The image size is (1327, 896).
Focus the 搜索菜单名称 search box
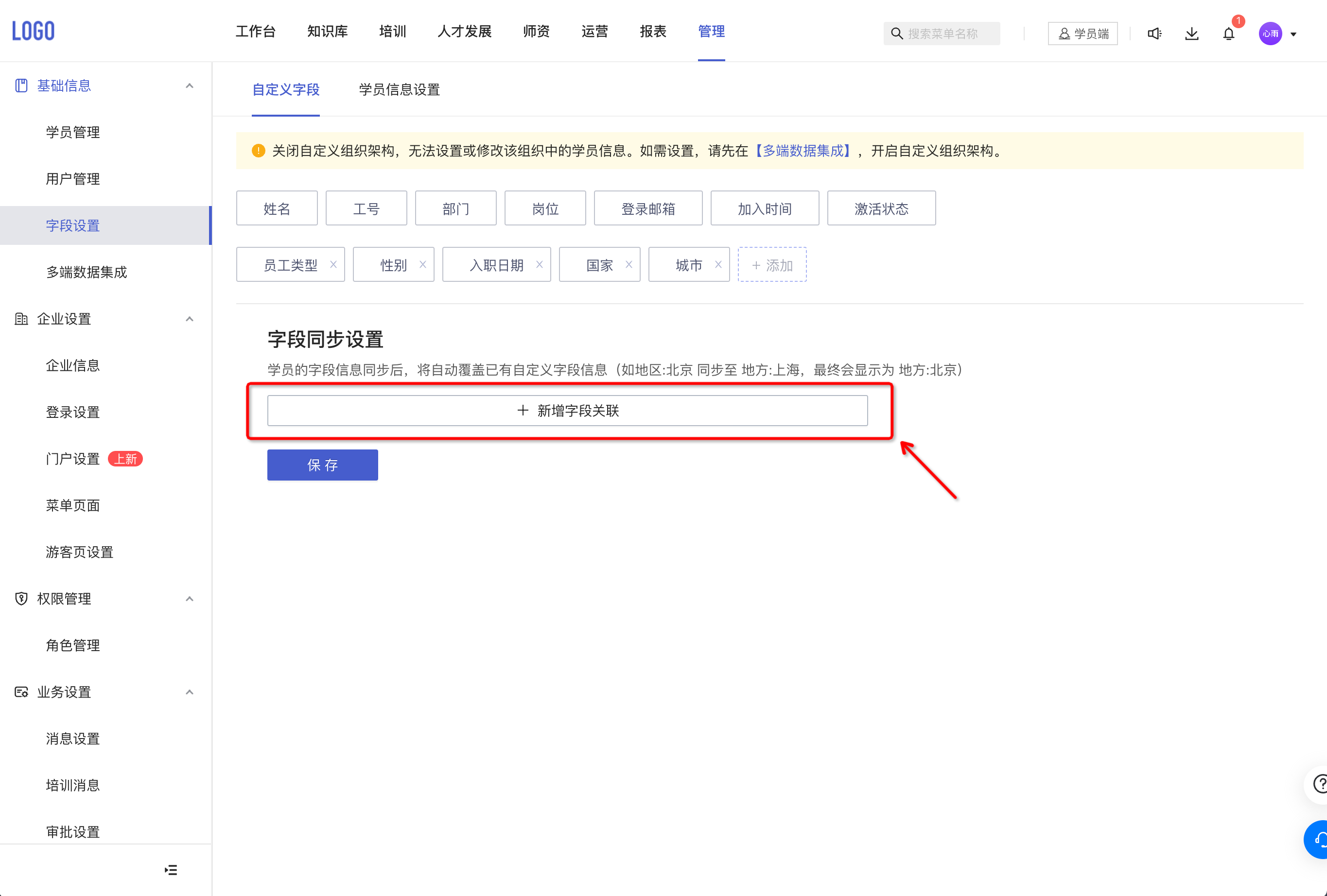[x=942, y=34]
